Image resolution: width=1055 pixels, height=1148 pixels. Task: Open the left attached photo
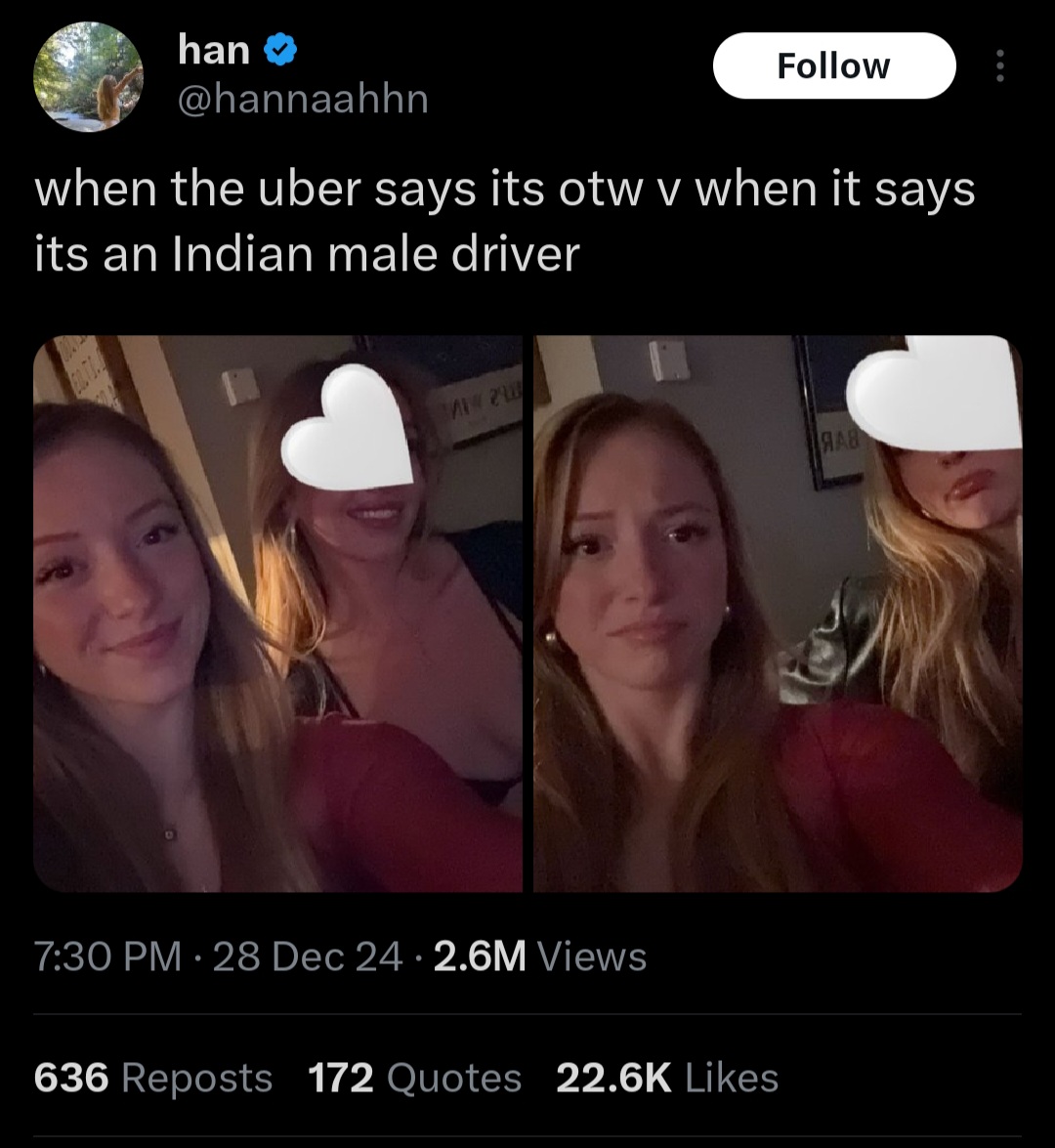pyautogui.click(x=278, y=614)
